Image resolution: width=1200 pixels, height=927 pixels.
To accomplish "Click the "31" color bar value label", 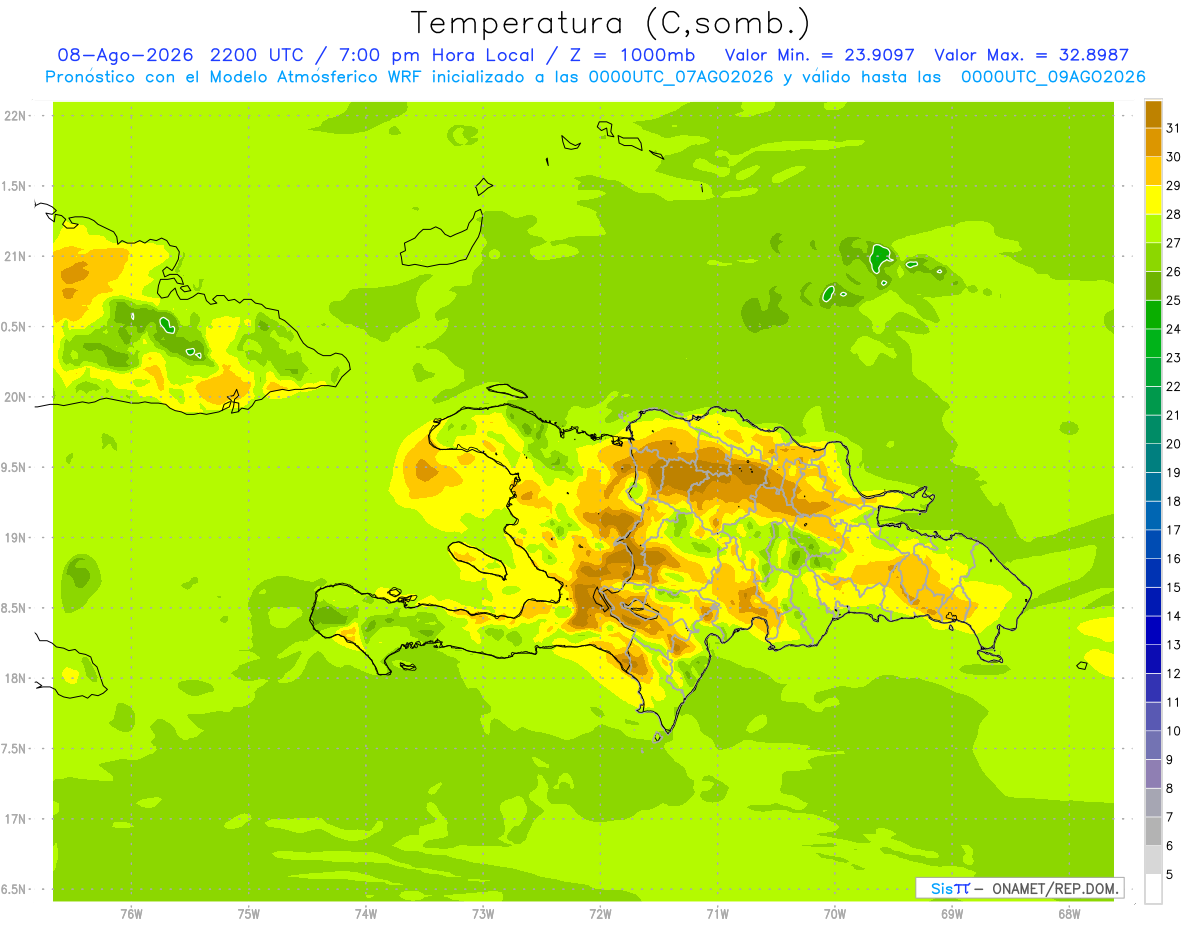I will [1174, 128].
